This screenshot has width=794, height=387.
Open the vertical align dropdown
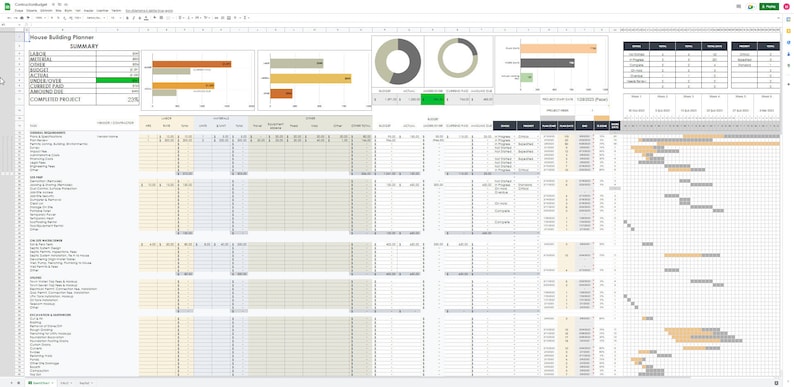coord(190,18)
